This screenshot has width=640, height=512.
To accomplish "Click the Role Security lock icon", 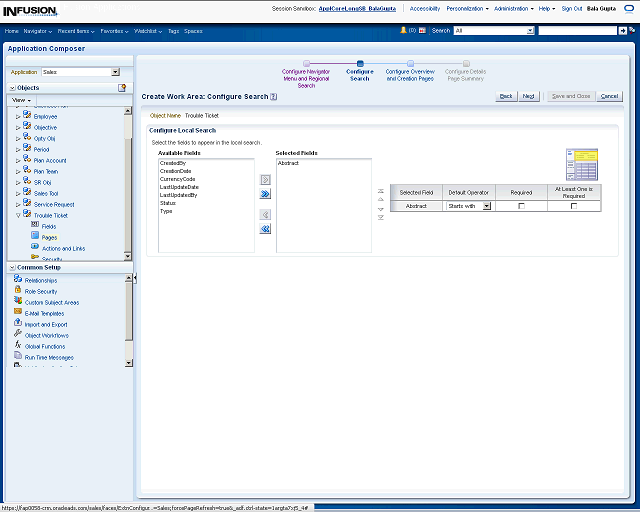I will [x=18, y=291].
